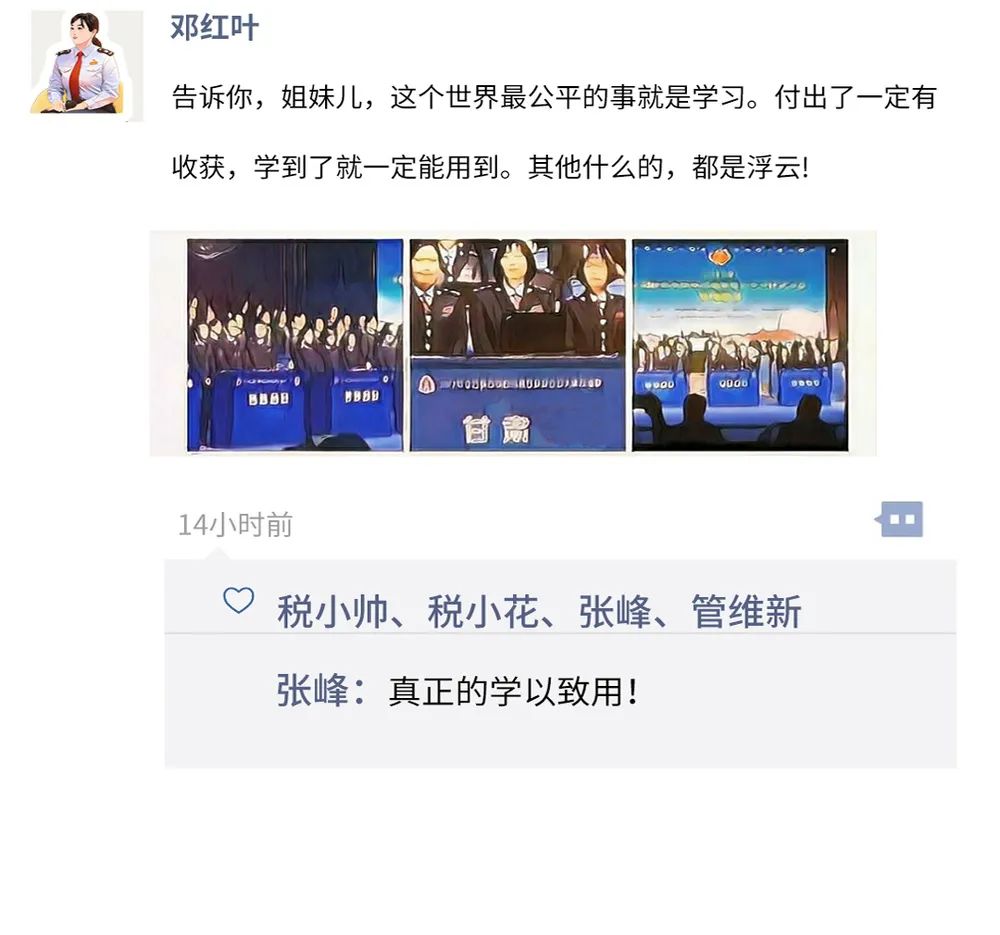
Task: Reply to comment 真正的学以致用!
Action: (513, 691)
